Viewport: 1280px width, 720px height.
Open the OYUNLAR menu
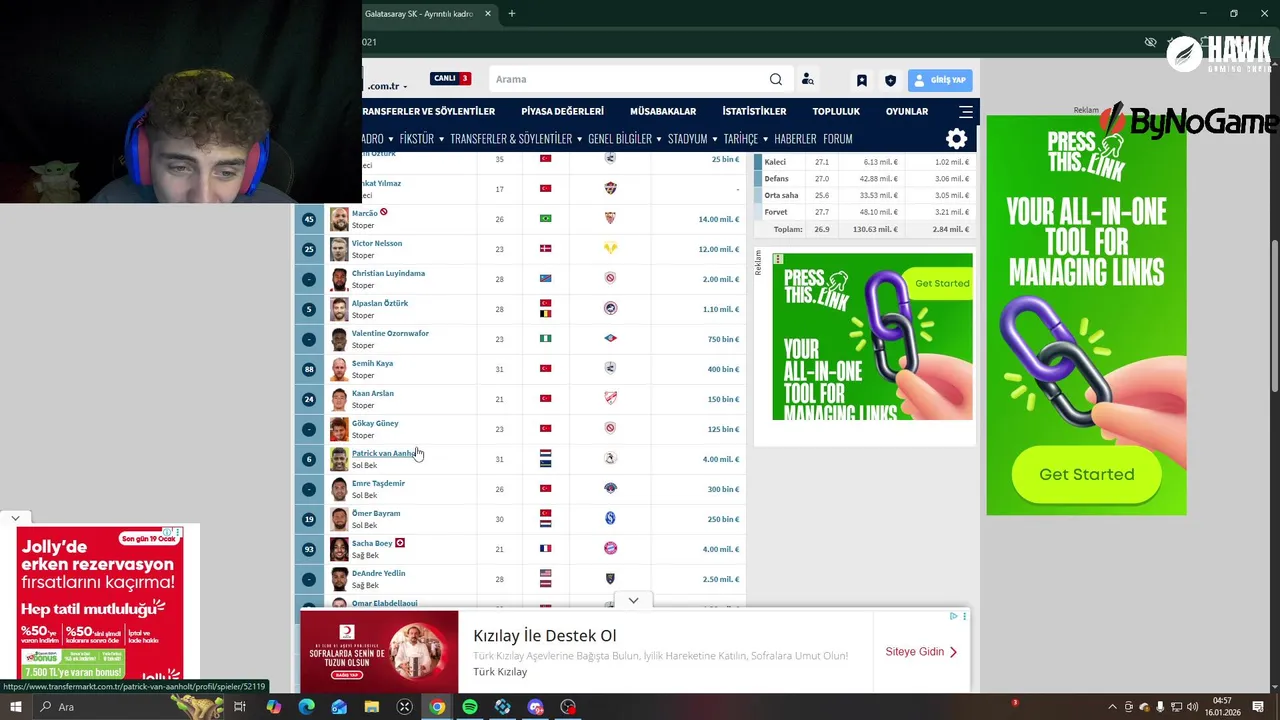(907, 111)
